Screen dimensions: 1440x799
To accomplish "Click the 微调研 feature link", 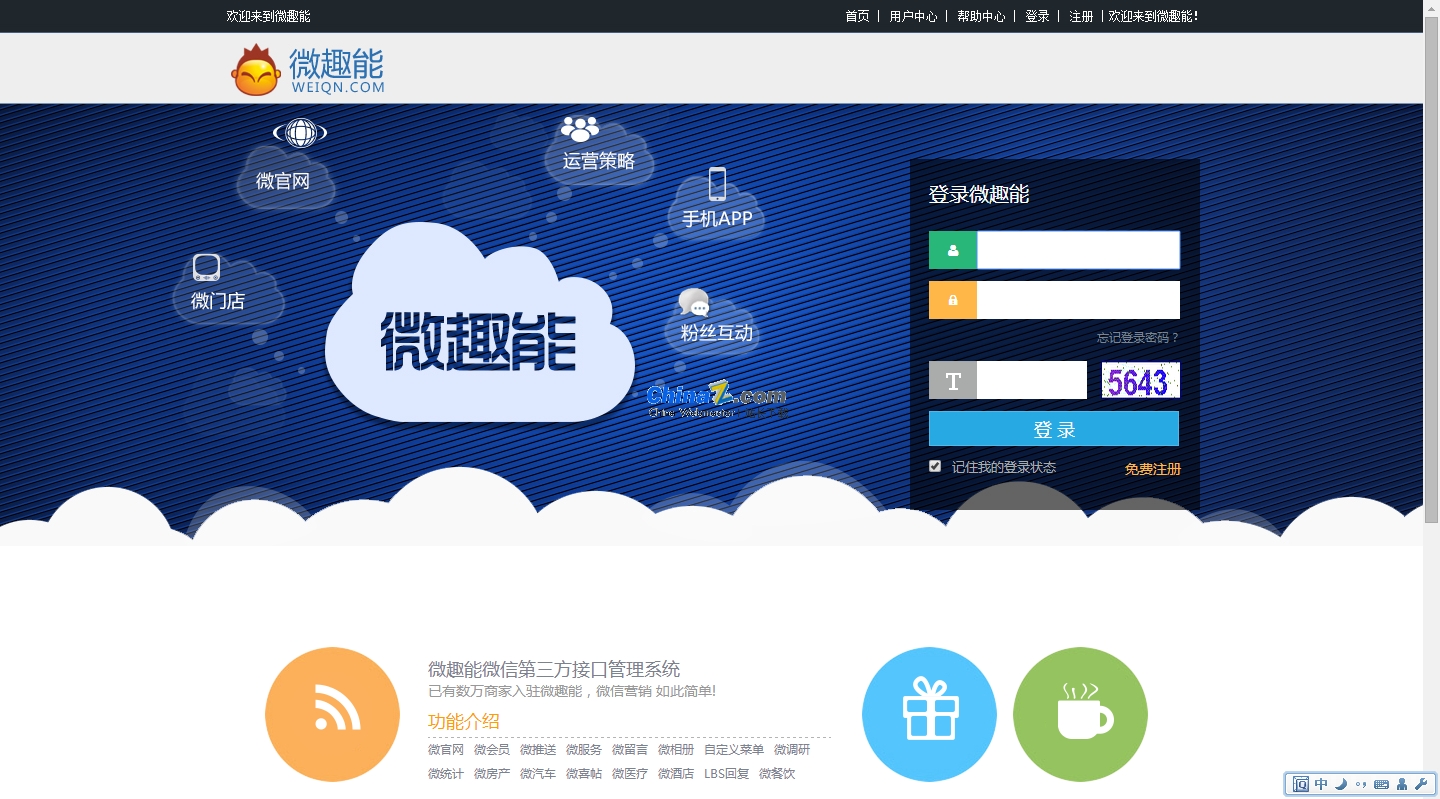I will pos(792,750).
